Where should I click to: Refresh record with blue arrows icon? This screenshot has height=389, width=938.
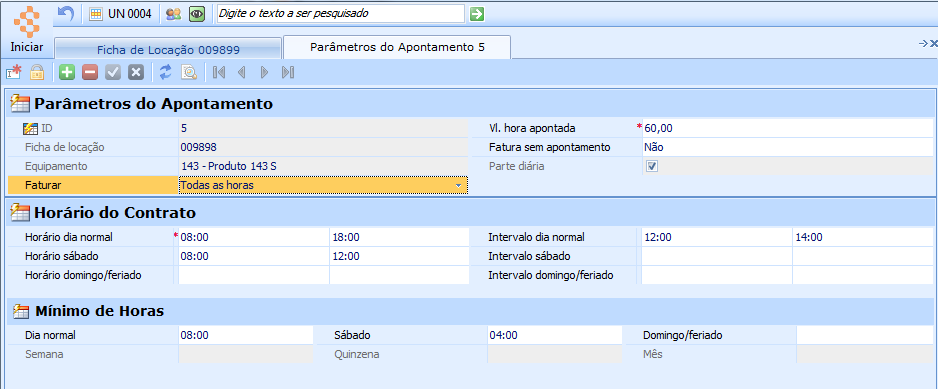166,72
